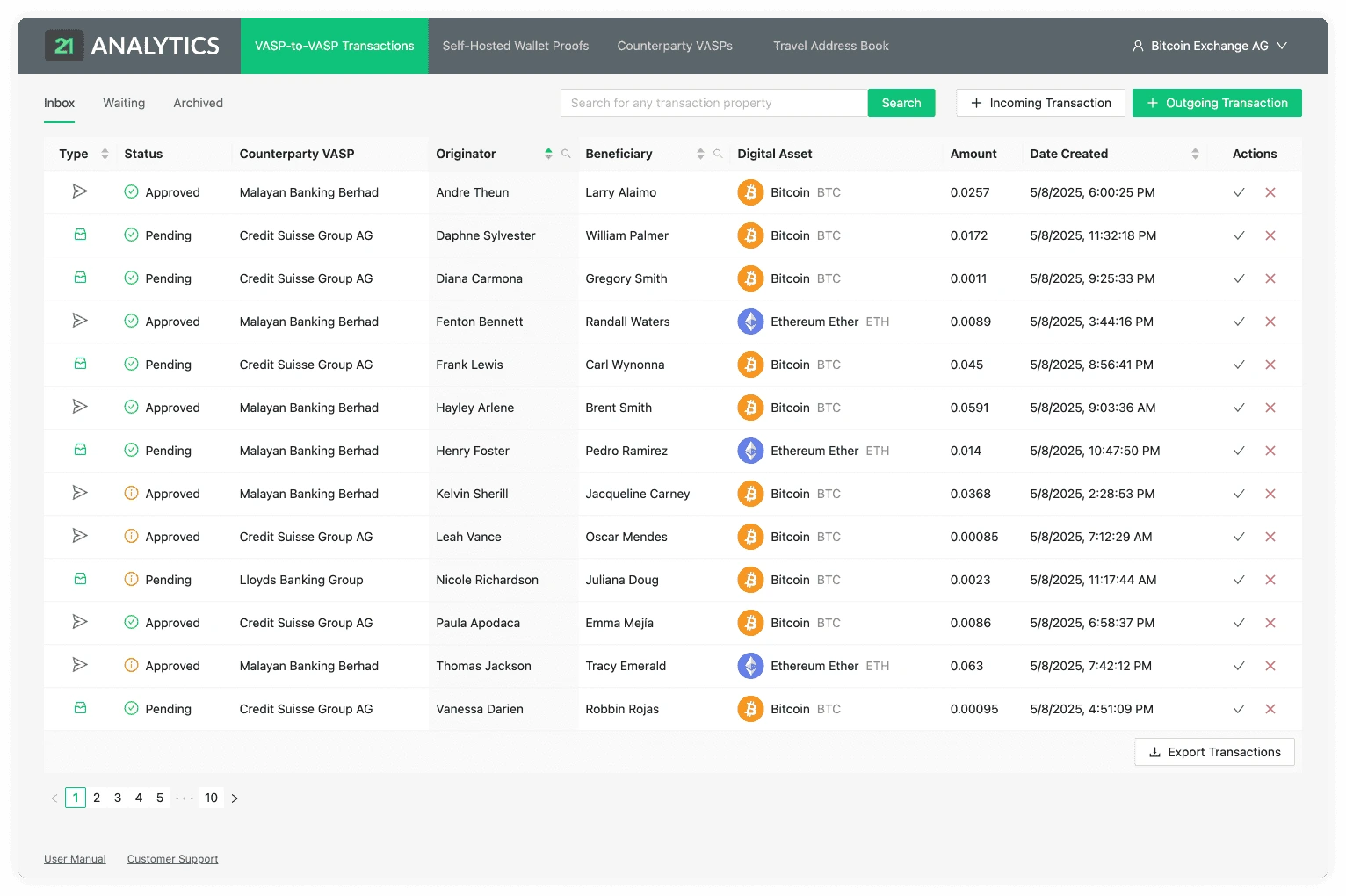The width and height of the screenshot is (1346, 896).
Task: Open the Self-Hosted Wallet Proofs section
Action: pyautogui.click(x=515, y=46)
